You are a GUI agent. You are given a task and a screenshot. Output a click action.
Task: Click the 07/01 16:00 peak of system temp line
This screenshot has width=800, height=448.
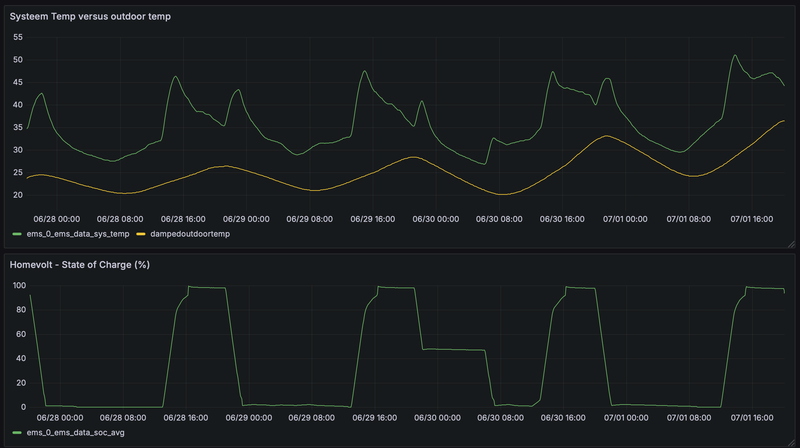(x=735, y=55)
